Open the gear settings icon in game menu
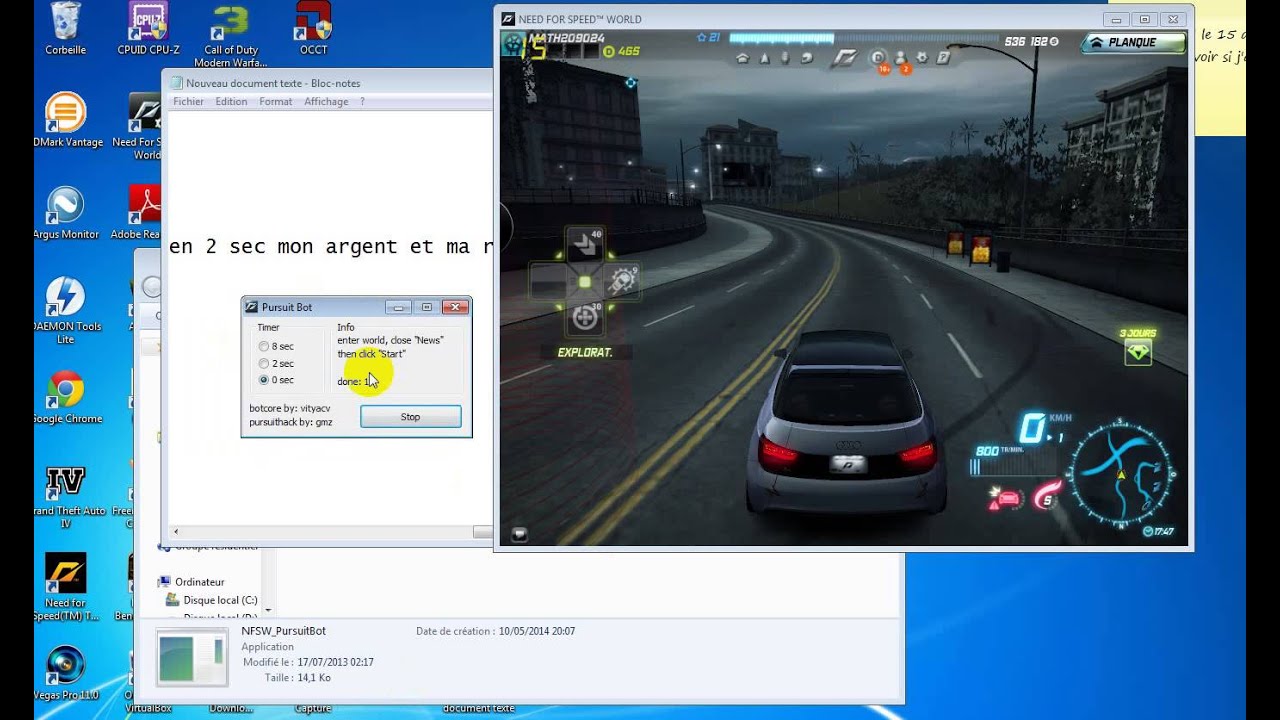 click(x=921, y=58)
